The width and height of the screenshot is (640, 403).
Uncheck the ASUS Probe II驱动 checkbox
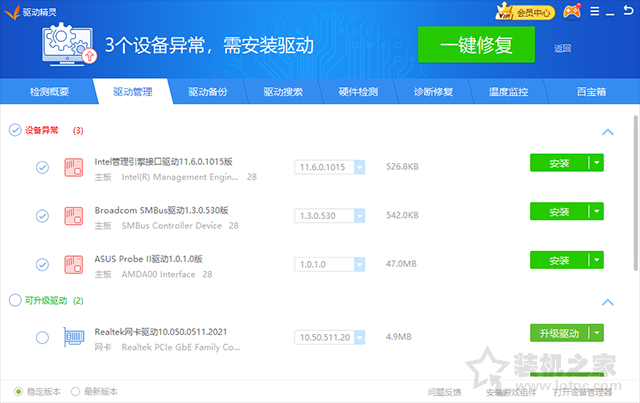coord(42,265)
